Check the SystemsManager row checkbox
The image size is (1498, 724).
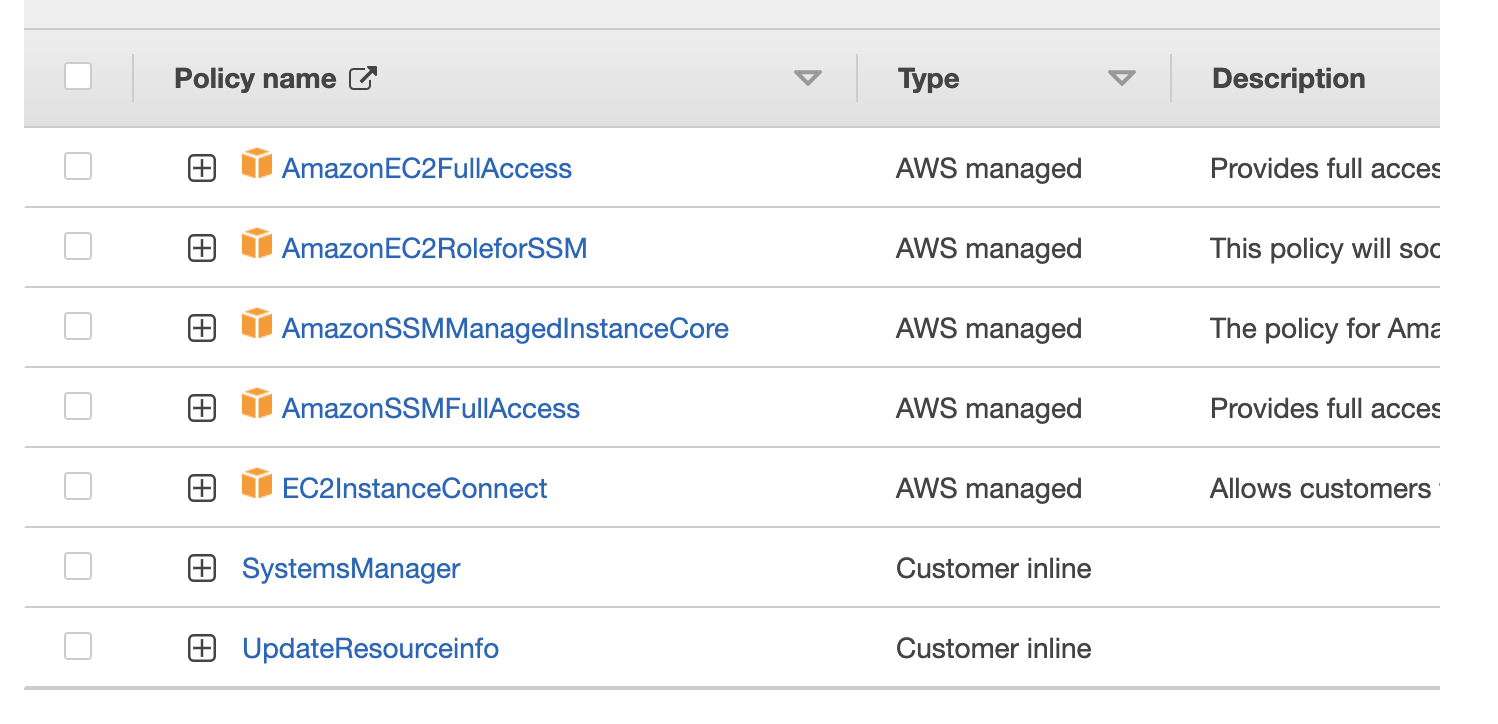77,567
